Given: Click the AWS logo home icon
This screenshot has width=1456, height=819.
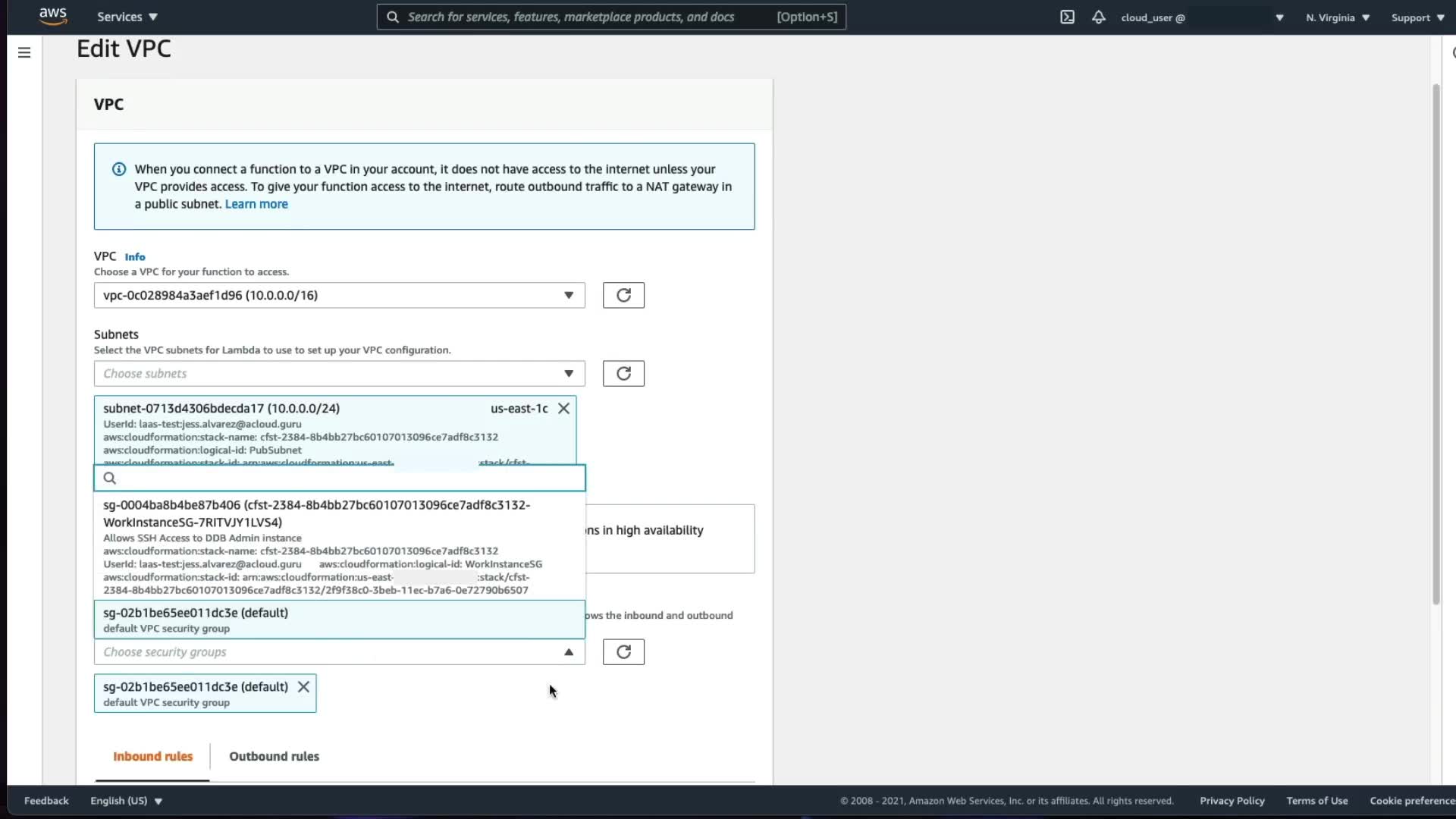Looking at the screenshot, I should [x=53, y=16].
